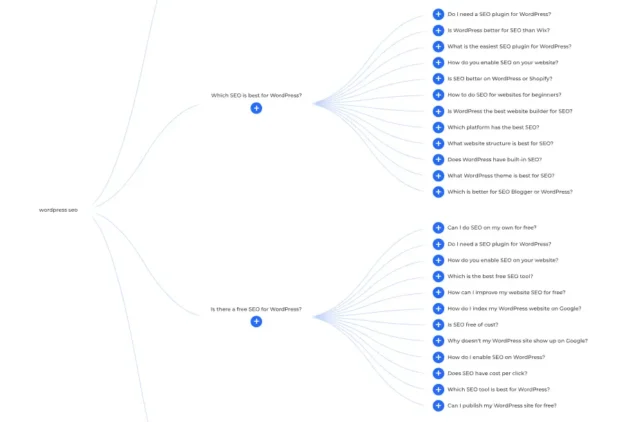
Task: Open question 'Can I do SEO on my own for free?'
Action: pos(492,228)
